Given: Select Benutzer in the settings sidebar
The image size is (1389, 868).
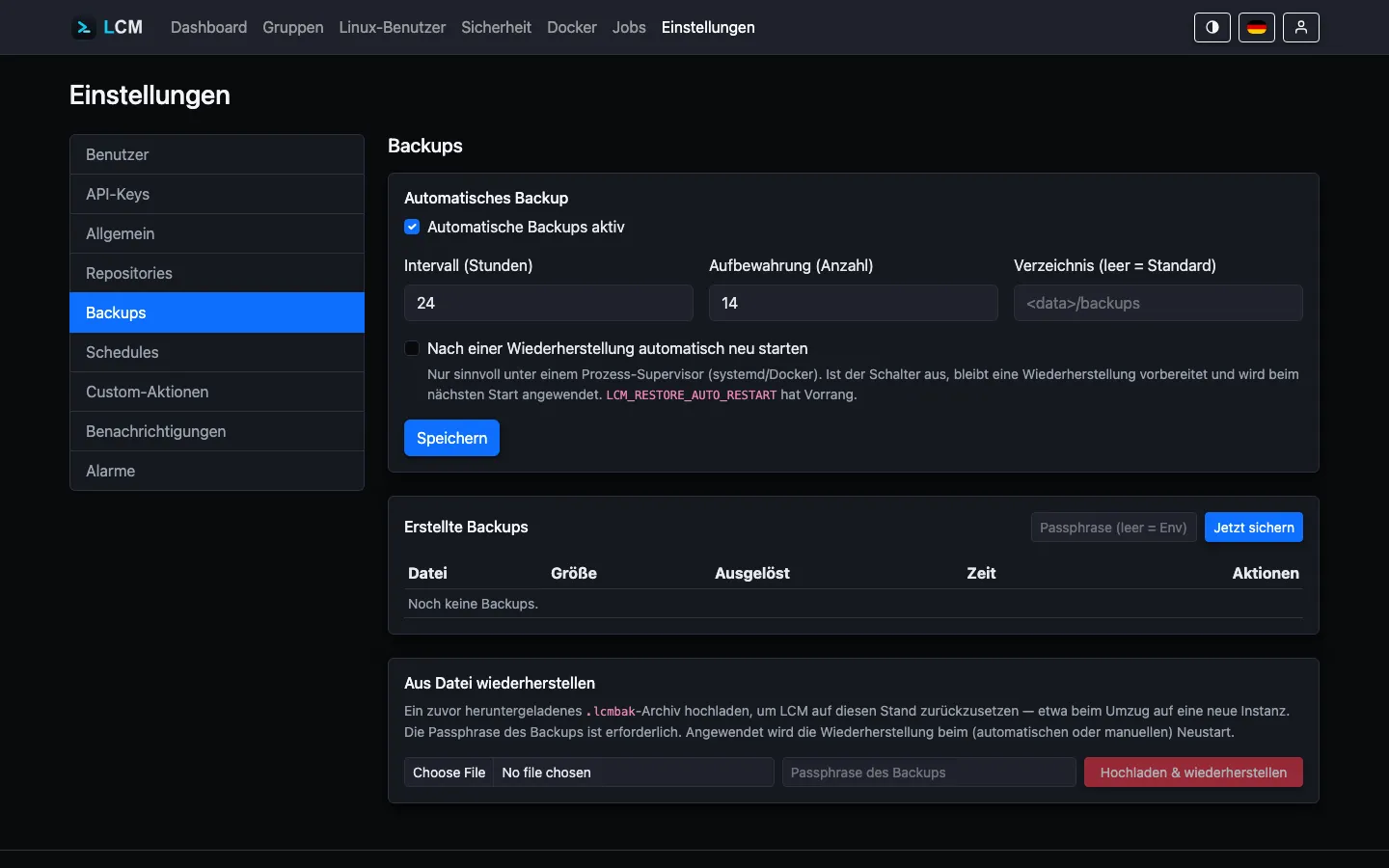Looking at the screenshot, I should click(x=217, y=154).
